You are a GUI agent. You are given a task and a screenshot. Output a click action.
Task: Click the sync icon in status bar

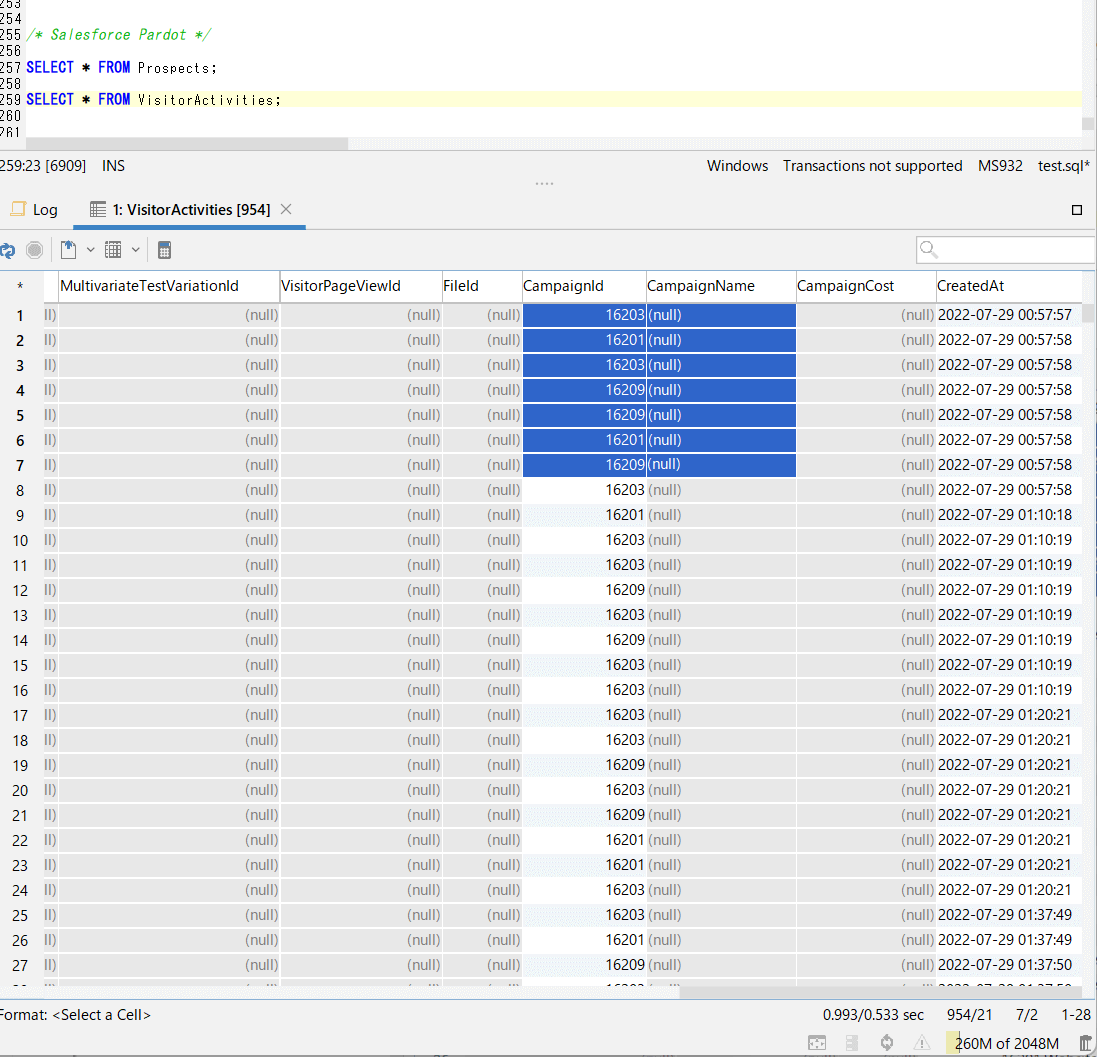point(886,1043)
